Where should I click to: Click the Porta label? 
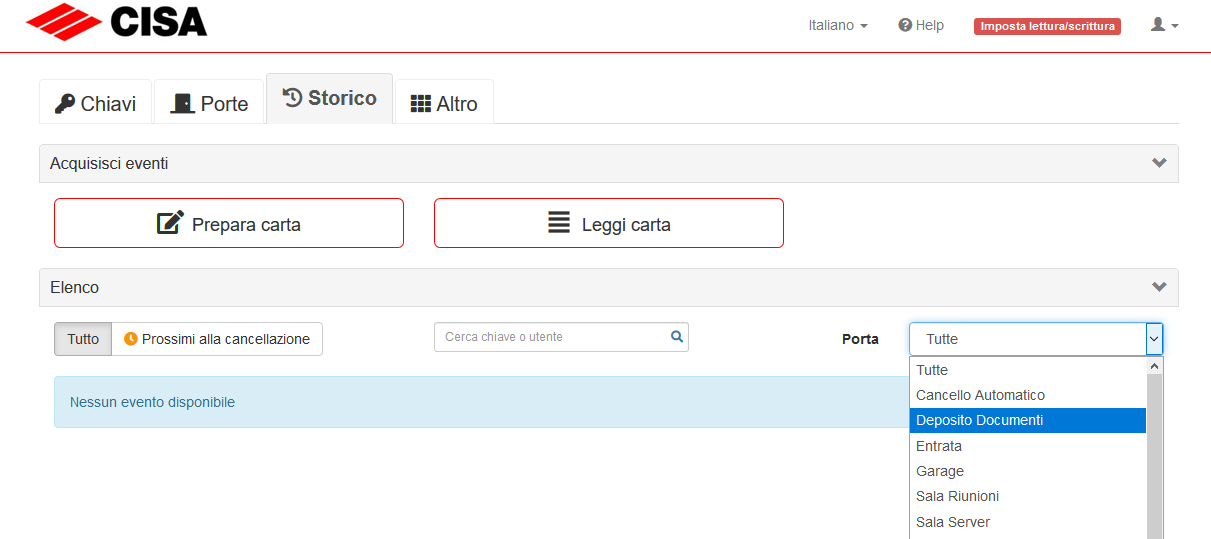pos(860,339)
